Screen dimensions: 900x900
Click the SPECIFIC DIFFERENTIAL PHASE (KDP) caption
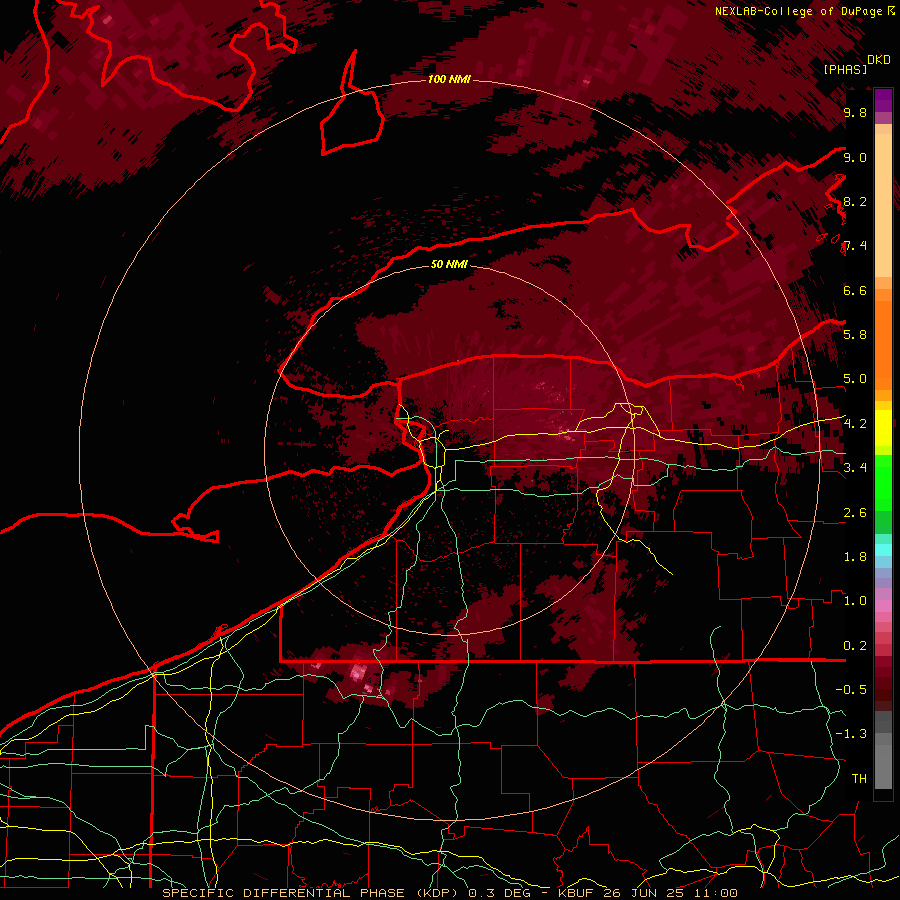pos(313,893)
